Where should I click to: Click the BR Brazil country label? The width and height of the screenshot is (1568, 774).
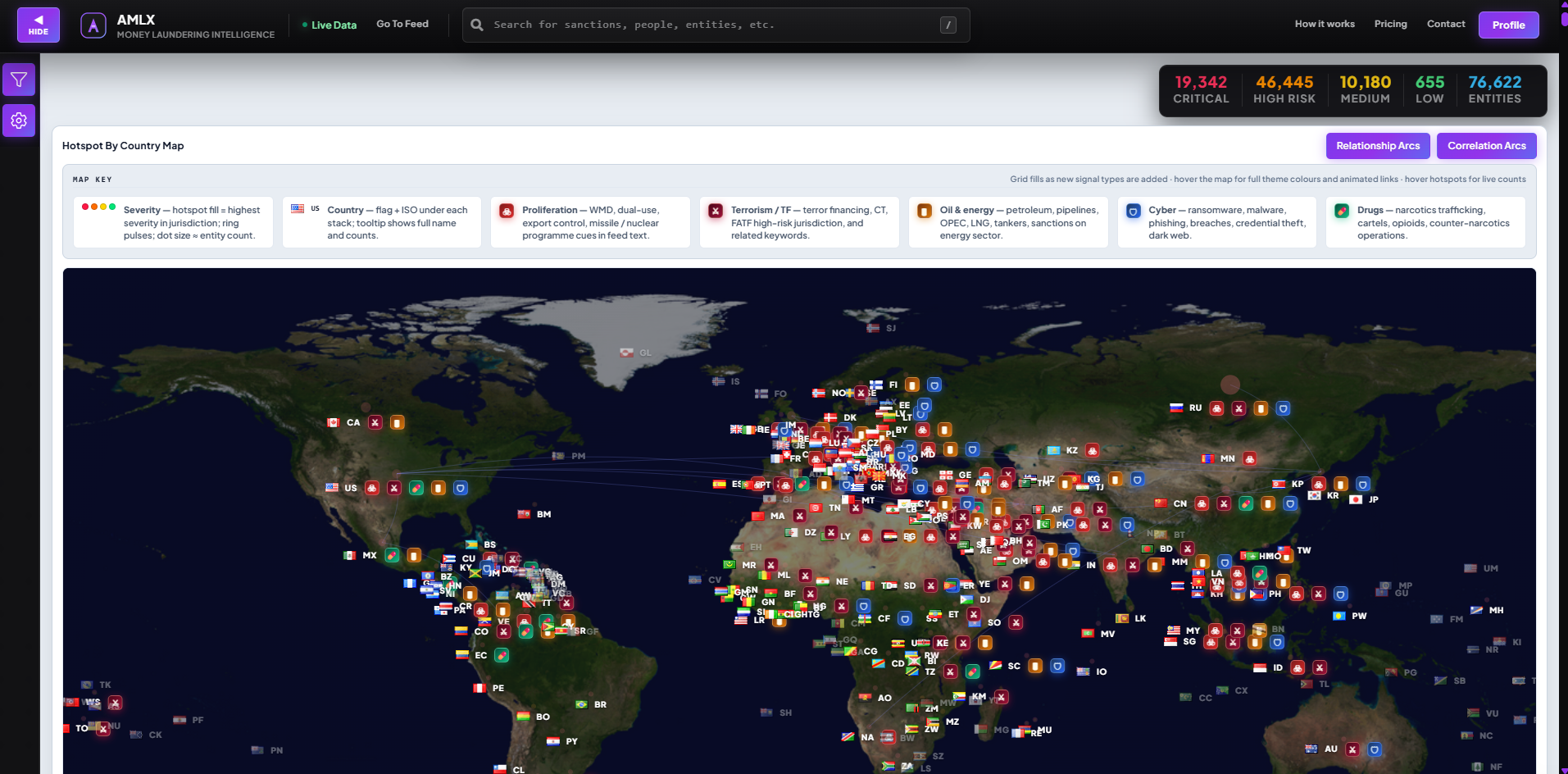(x=601, y=704)
